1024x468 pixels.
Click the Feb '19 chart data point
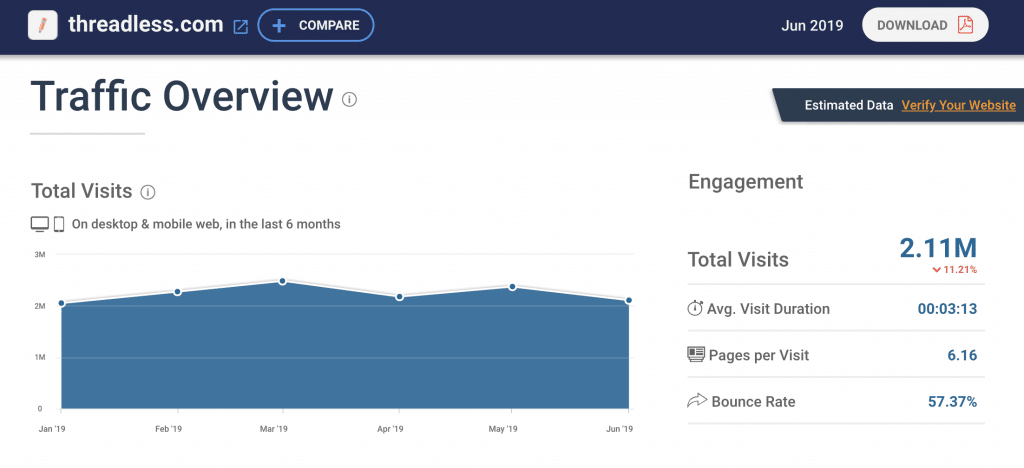click(x=177, y=292)
